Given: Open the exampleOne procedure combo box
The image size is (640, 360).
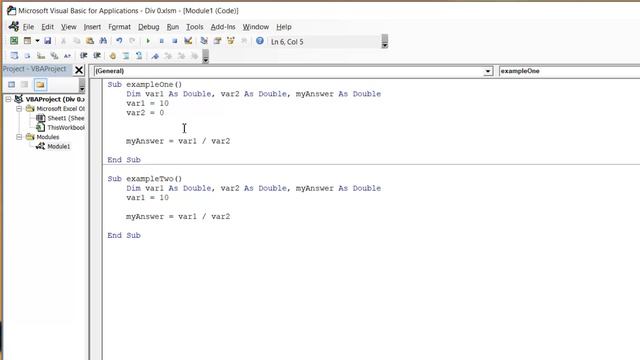Looking at the screenshot, I should (569, 71).
